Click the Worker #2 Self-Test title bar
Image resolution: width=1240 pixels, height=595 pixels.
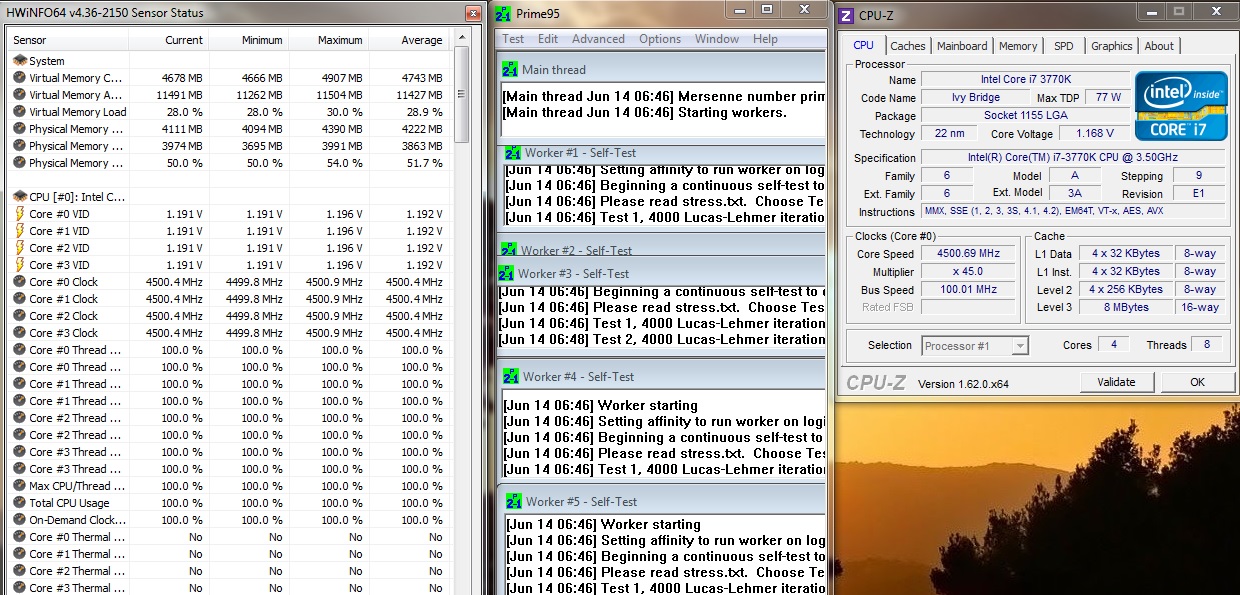click(x=661, y=251)
